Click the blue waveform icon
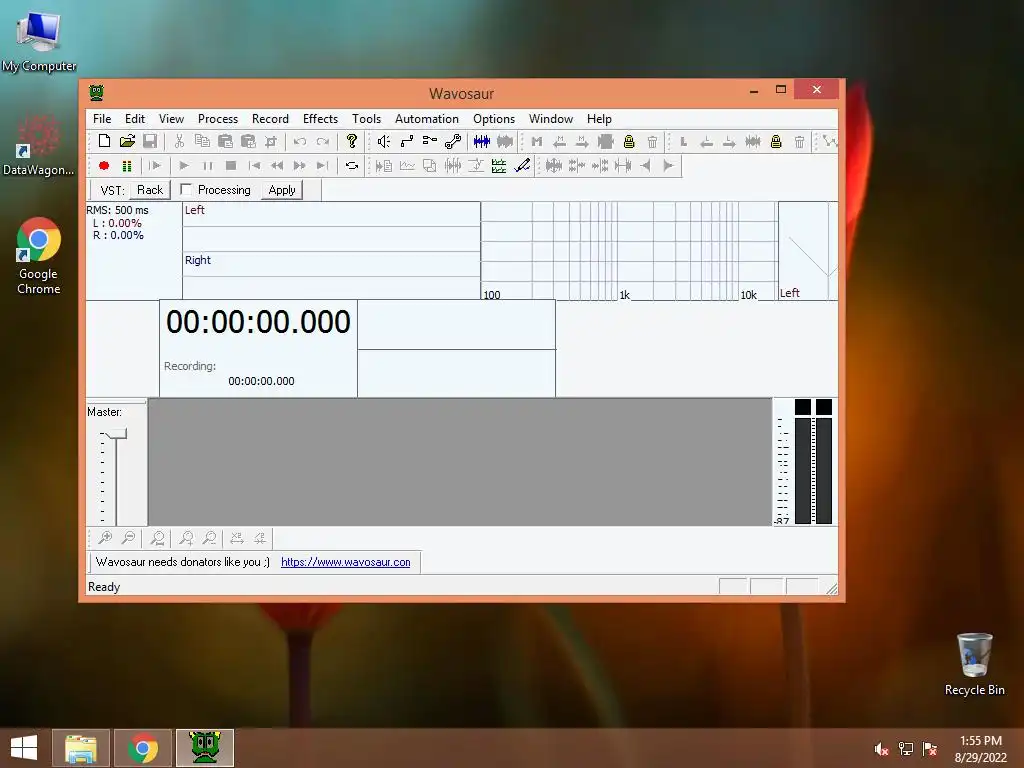1024x768 pixels. pos(482,141)
